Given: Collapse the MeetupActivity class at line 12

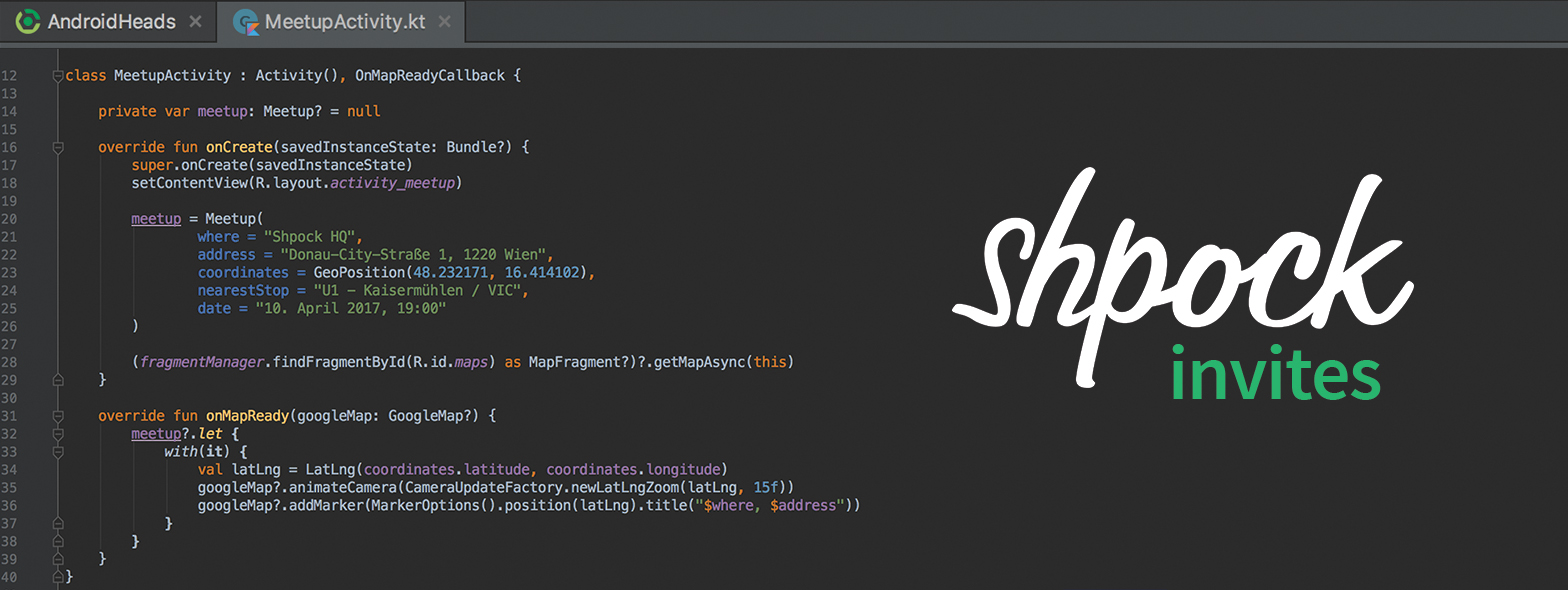Looking at the screenshot, I should 58,75.
